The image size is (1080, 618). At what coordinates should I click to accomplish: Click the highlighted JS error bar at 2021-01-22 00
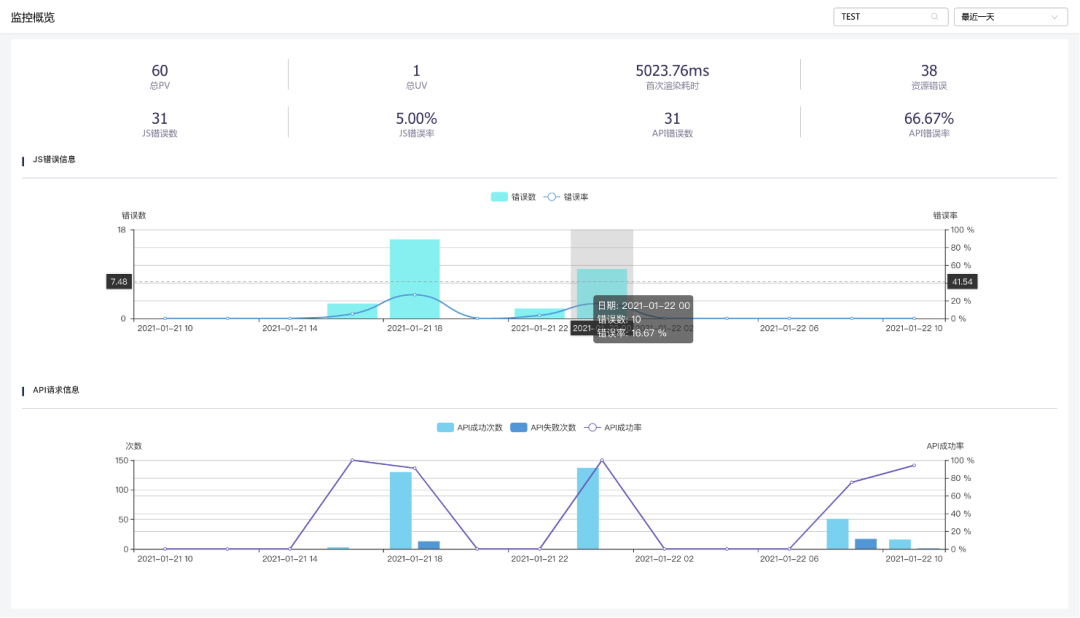602,293
